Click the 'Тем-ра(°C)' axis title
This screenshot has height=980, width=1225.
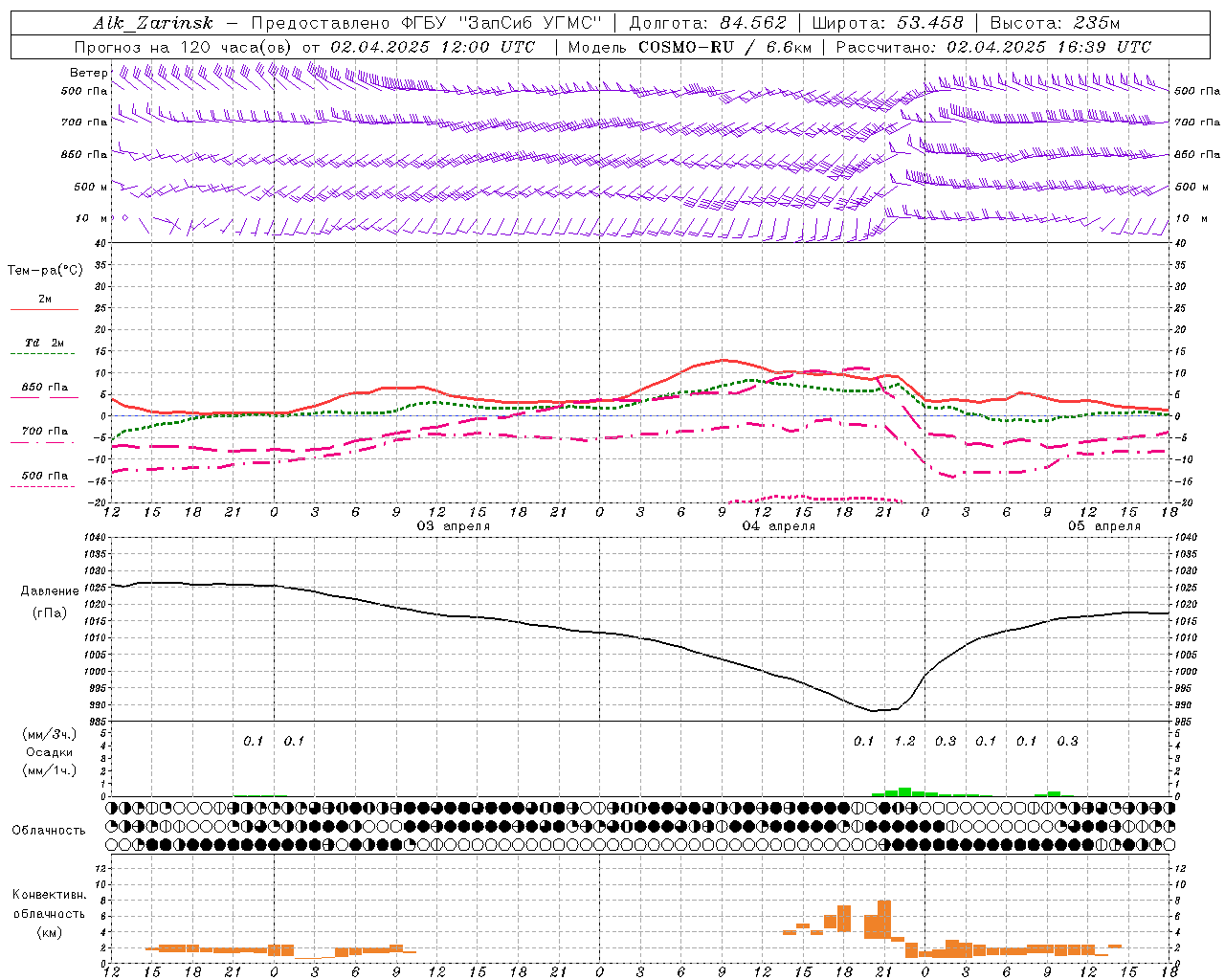45,270
